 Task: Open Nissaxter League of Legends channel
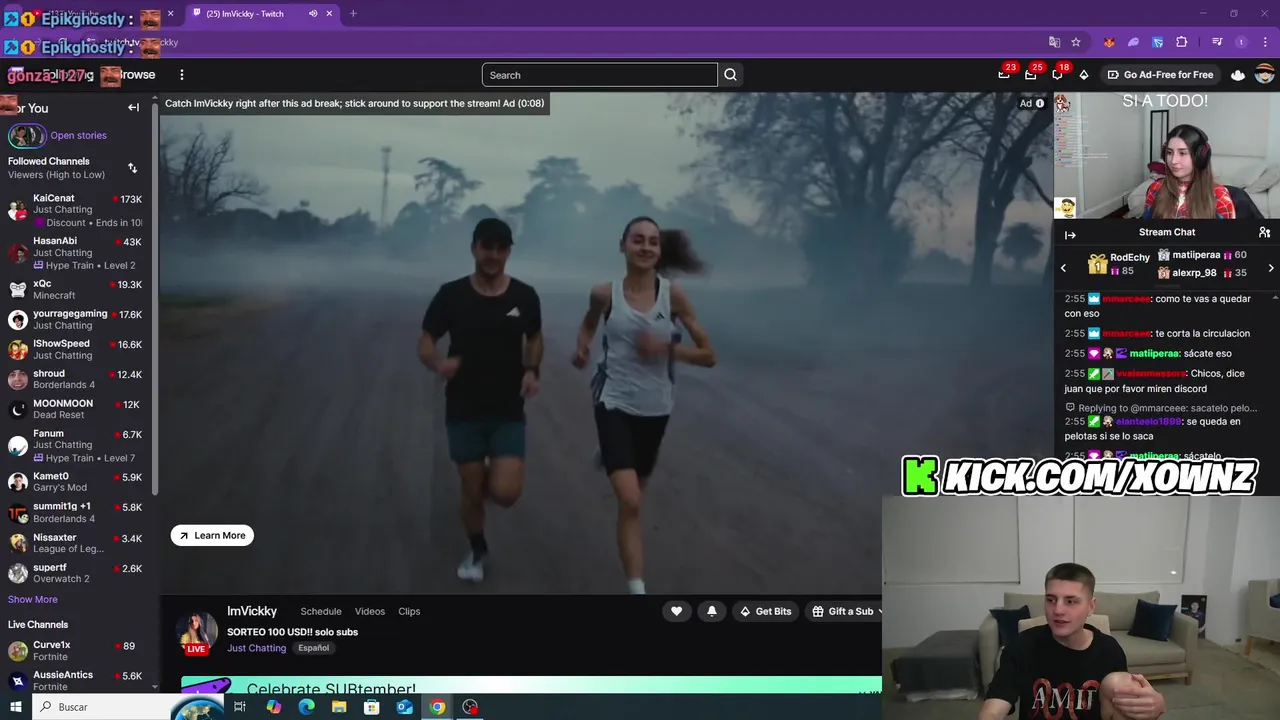[x=76, y=543]
